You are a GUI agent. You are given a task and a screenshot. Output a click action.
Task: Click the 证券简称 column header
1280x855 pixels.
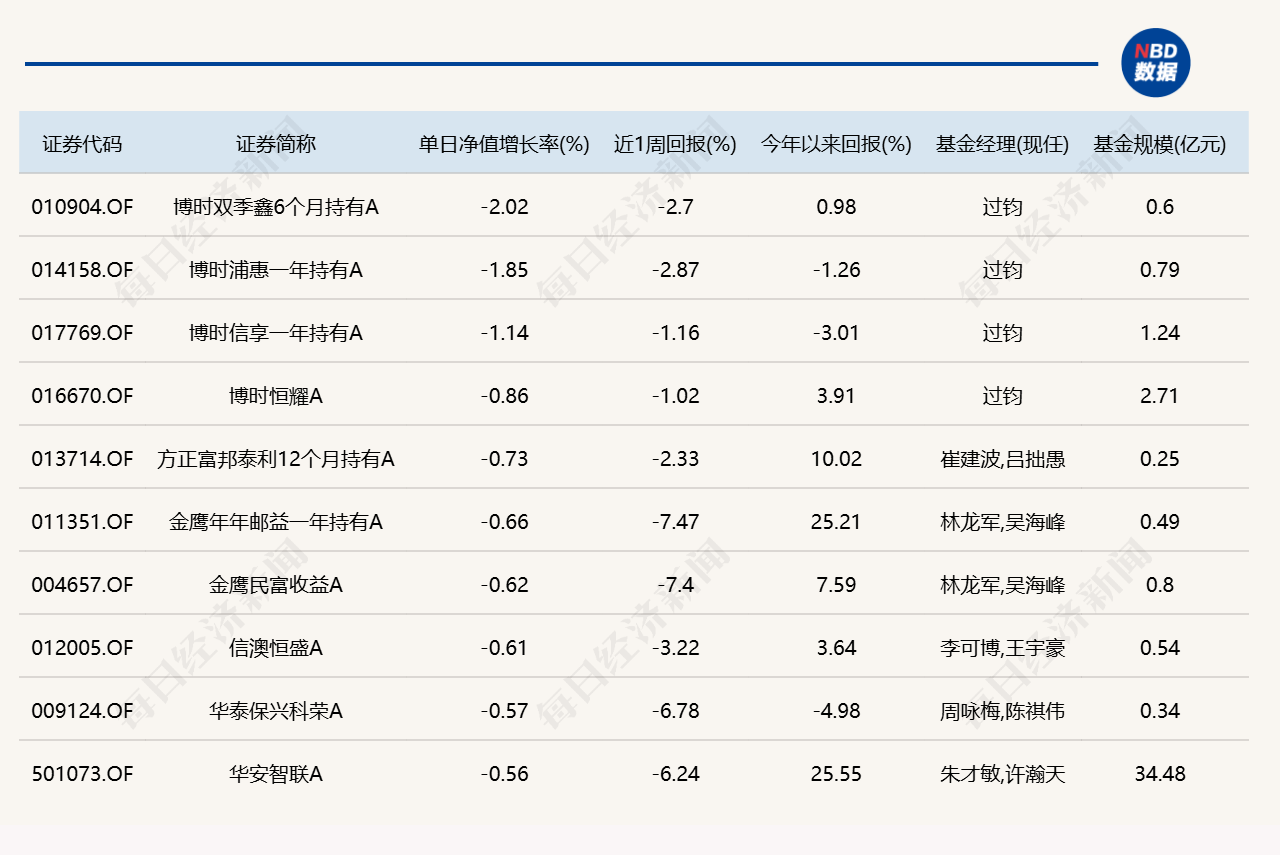(x=276, y=144)
